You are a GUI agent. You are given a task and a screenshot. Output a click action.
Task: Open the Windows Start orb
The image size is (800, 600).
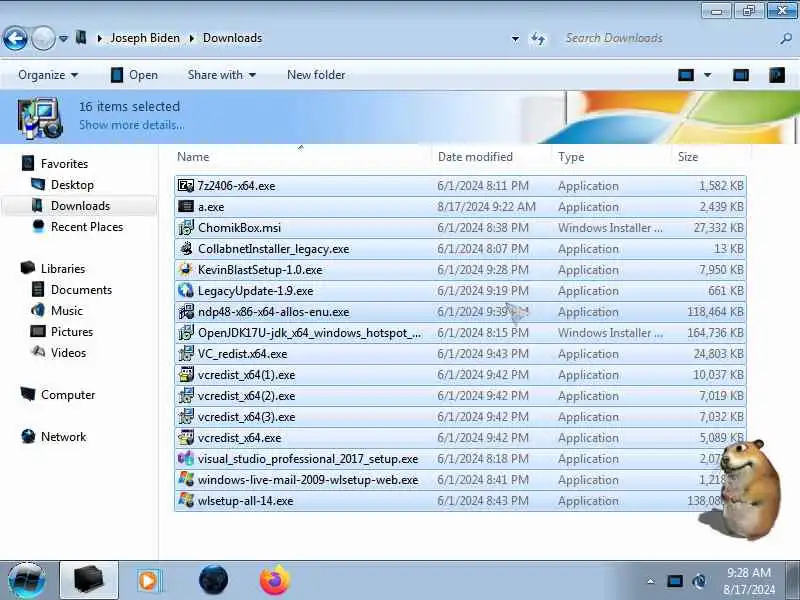click(27, 581)
